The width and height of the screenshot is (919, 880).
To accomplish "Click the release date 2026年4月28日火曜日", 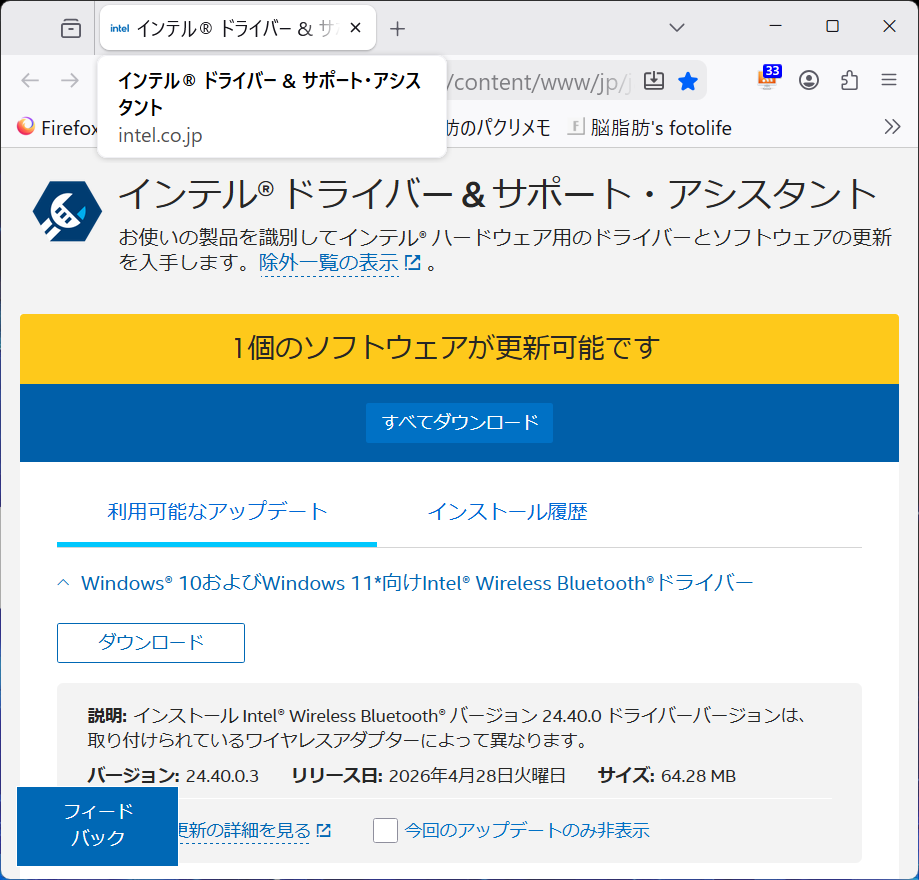I will pos(477,776).
